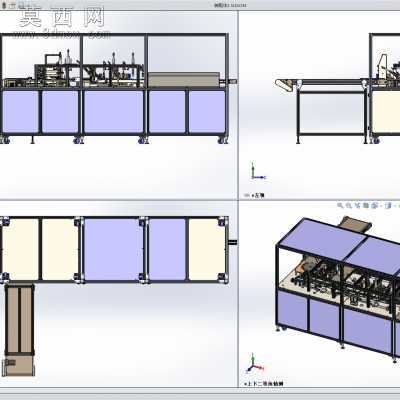Click the coordinate triad in left view
Image resolution: width=400 pixels, height=400 pixels.
pos(258,171)
